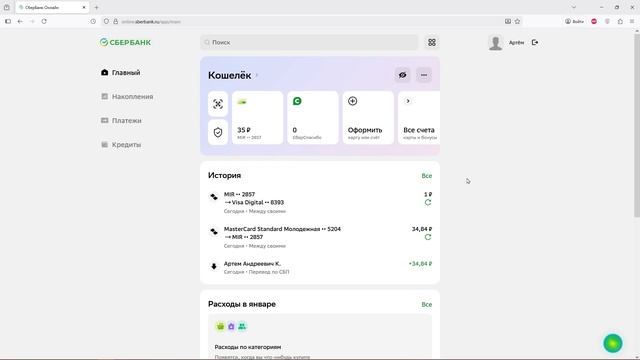Open the СберСпасибо bonus card
640x360 pixels.
tap(313, 118)
